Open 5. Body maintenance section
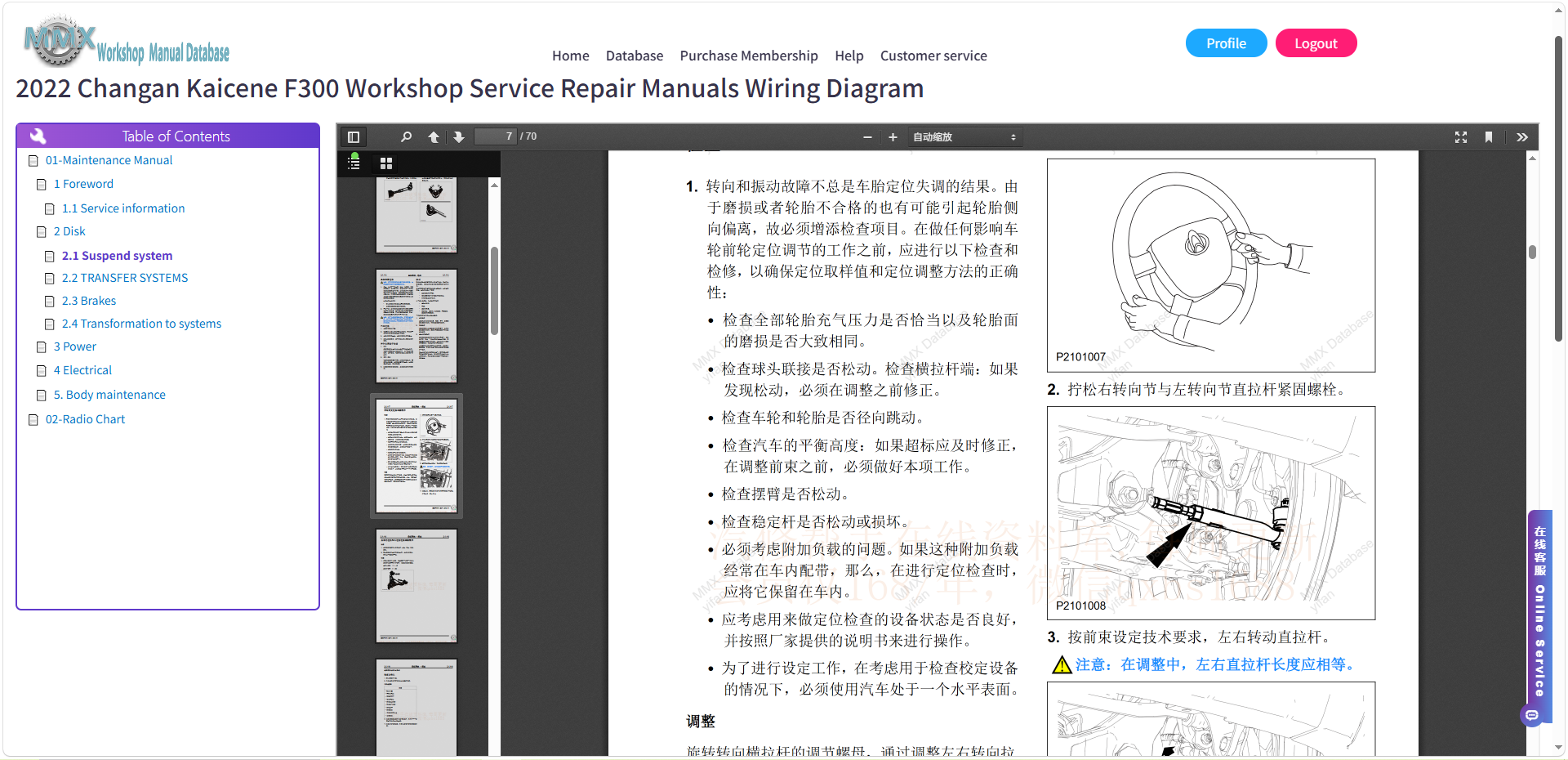The height and width of the screenshot is (760, 1568). (x=109, y=395)
